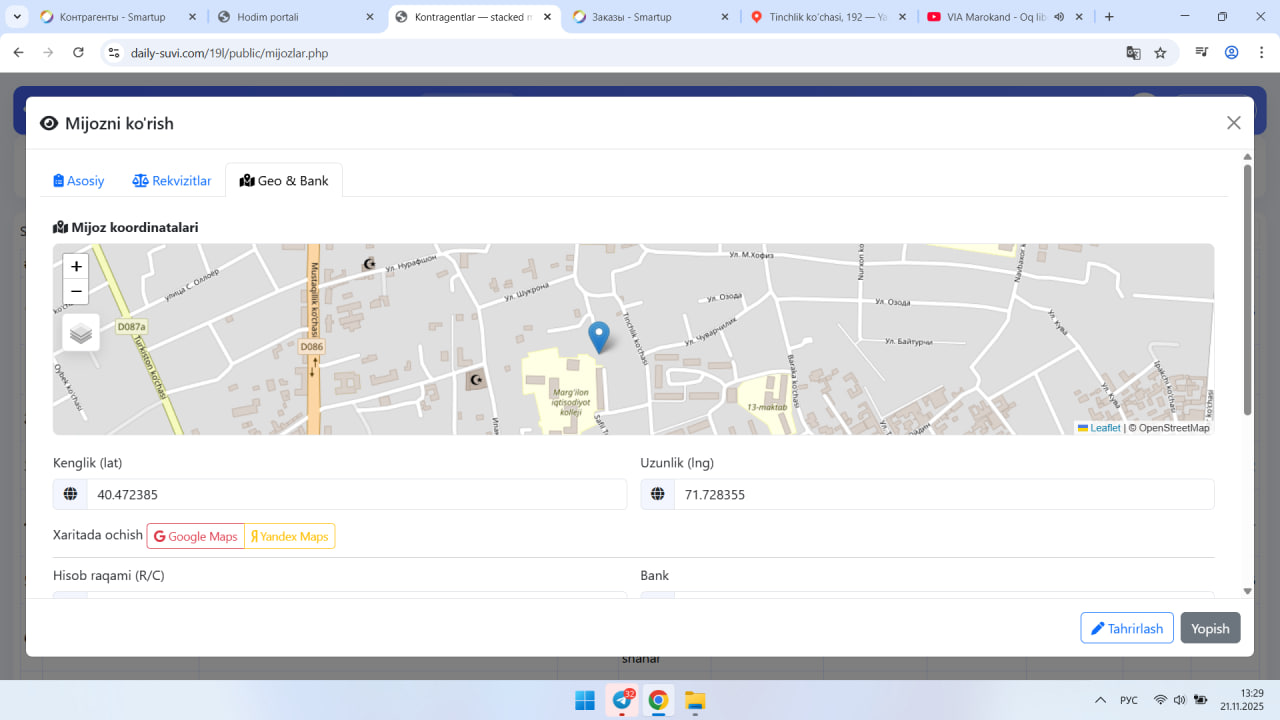Show hidden system tray icons
1280x720 pixels.
point(1100,700)
